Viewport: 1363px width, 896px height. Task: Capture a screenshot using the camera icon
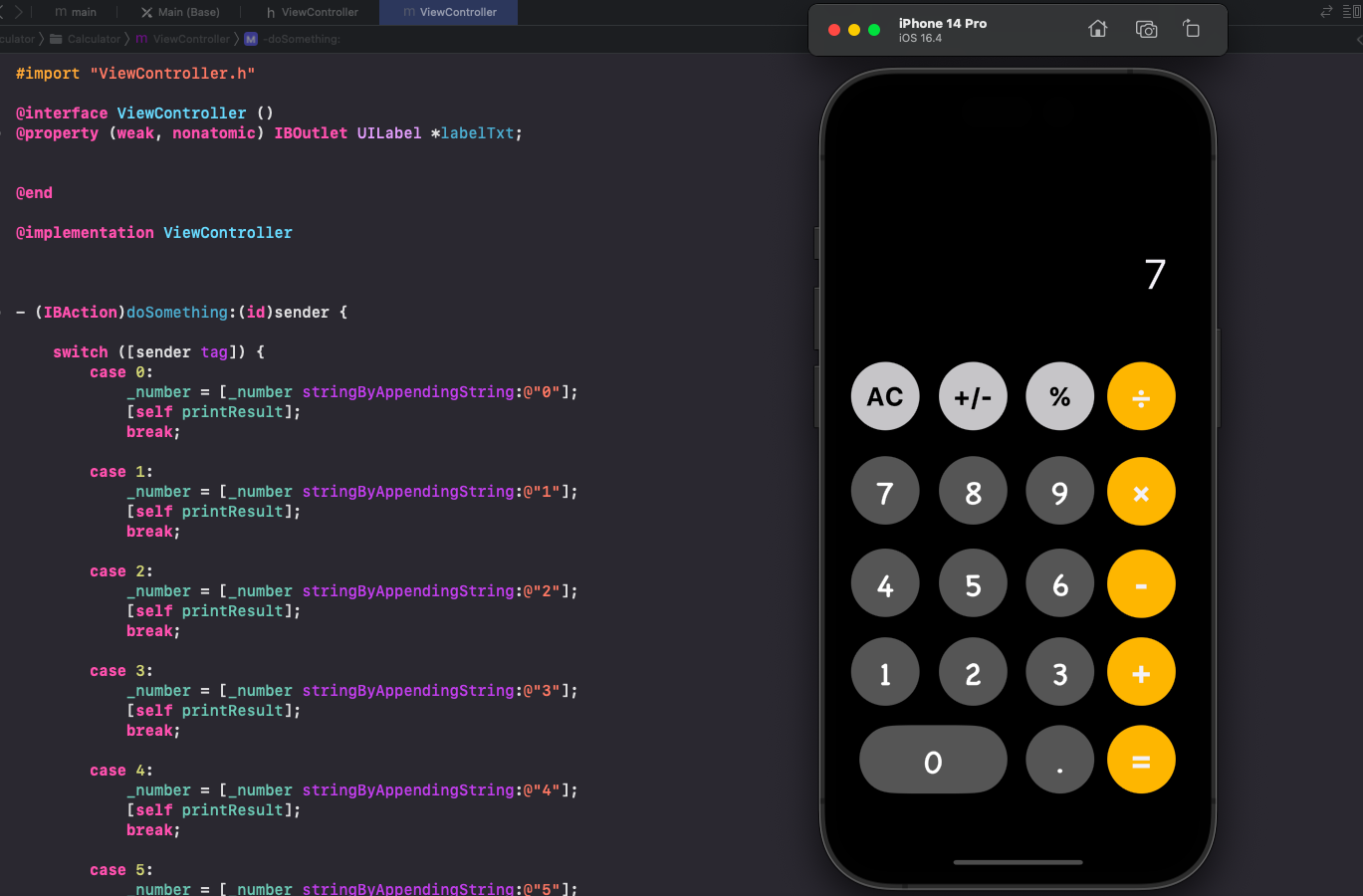pos(1146,29)
